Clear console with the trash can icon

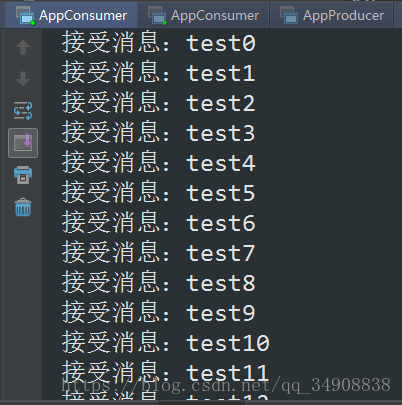click(x=23, y=207)
